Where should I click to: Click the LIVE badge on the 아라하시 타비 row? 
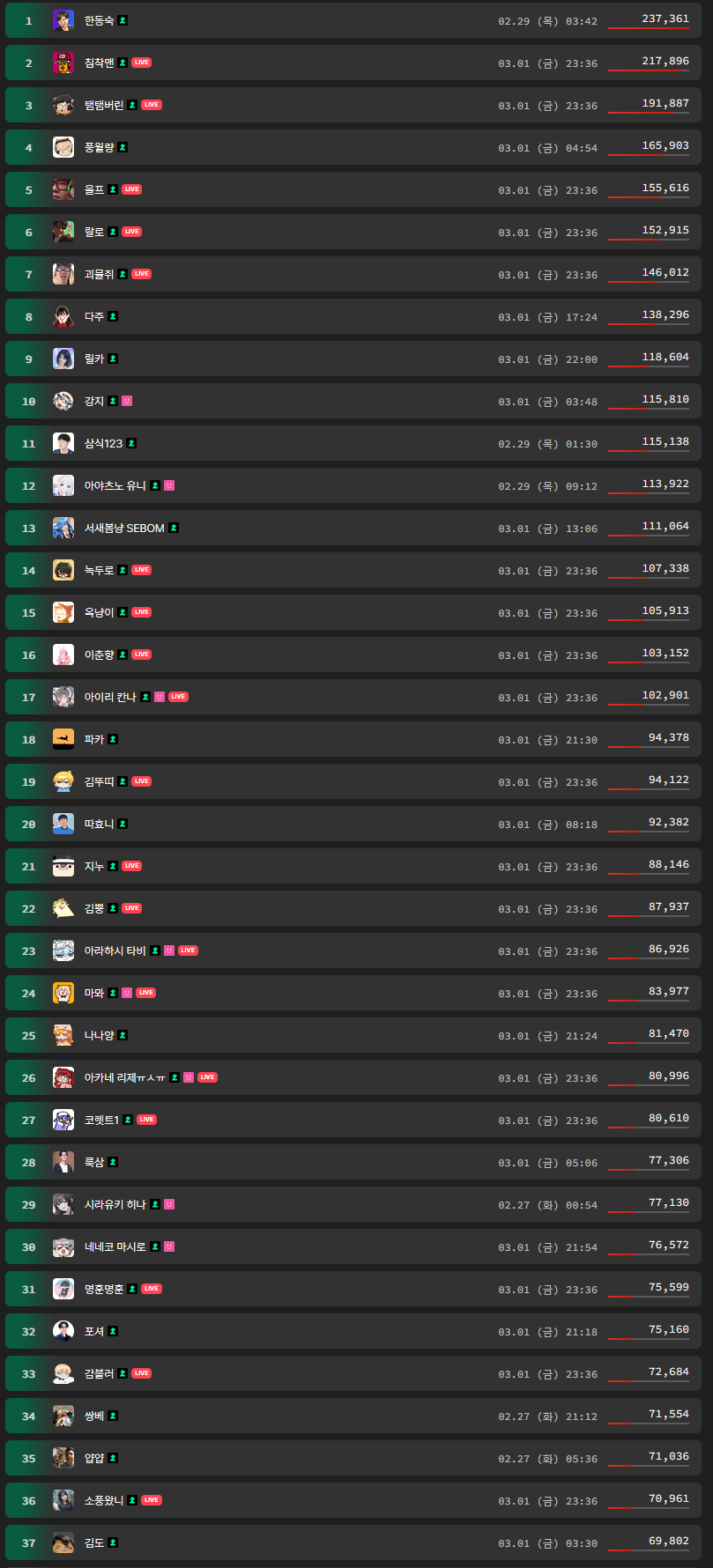click(188, 950)
